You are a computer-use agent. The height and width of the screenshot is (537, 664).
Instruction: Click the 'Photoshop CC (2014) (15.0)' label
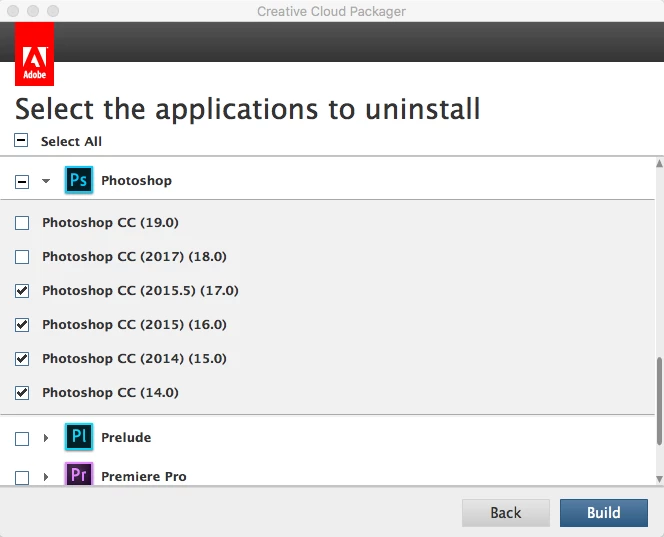pos(134,358)
